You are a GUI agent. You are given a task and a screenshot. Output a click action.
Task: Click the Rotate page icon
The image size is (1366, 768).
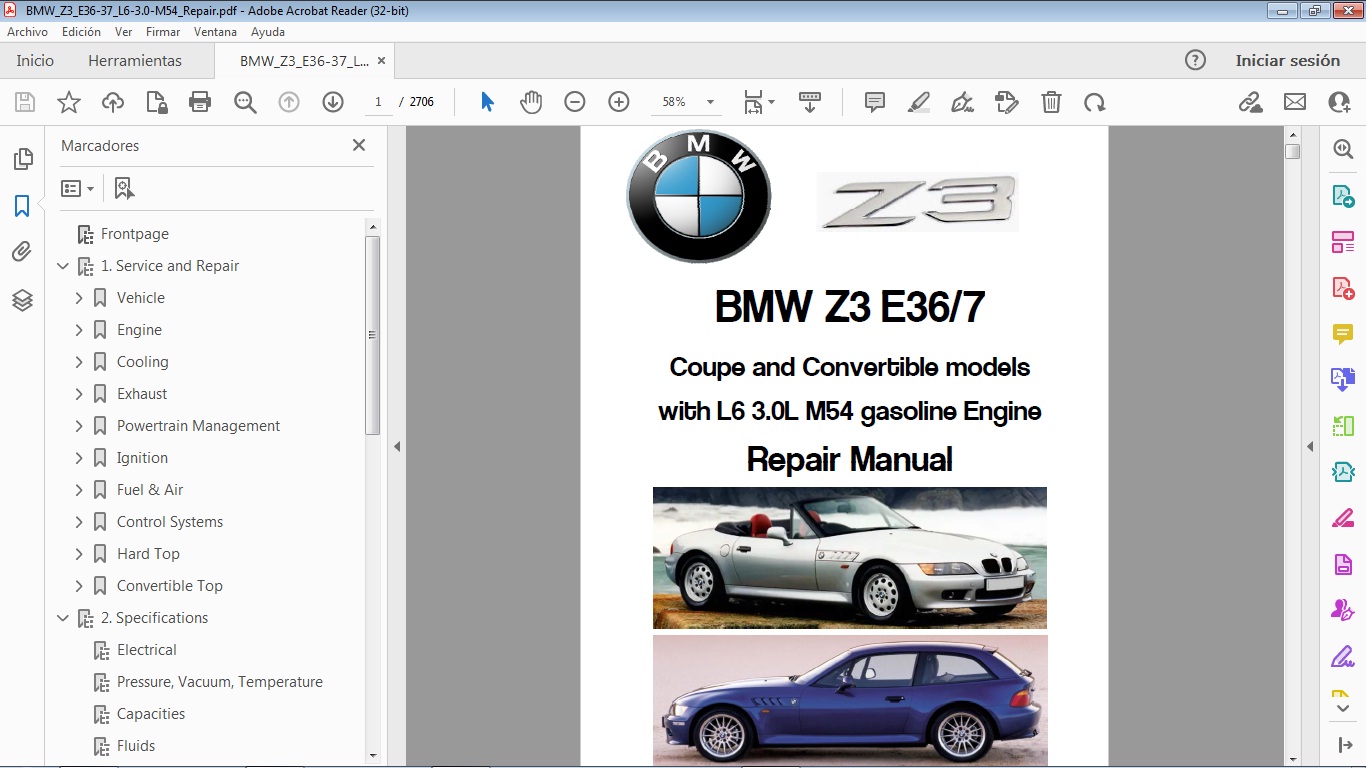click(x=1095, y=102)
